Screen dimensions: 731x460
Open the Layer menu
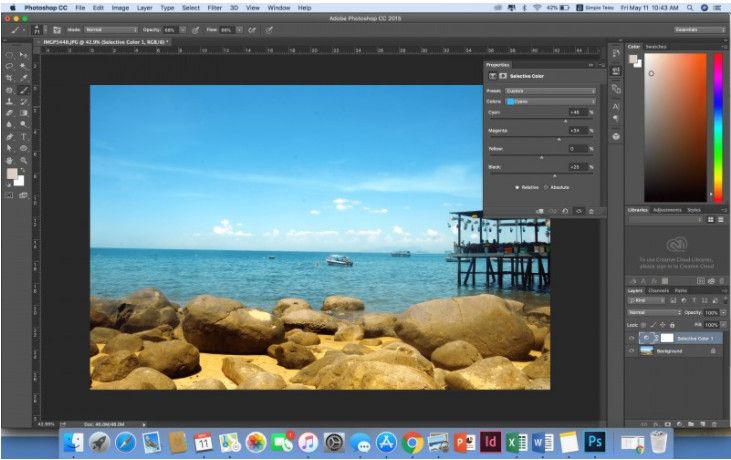[145, 8]
